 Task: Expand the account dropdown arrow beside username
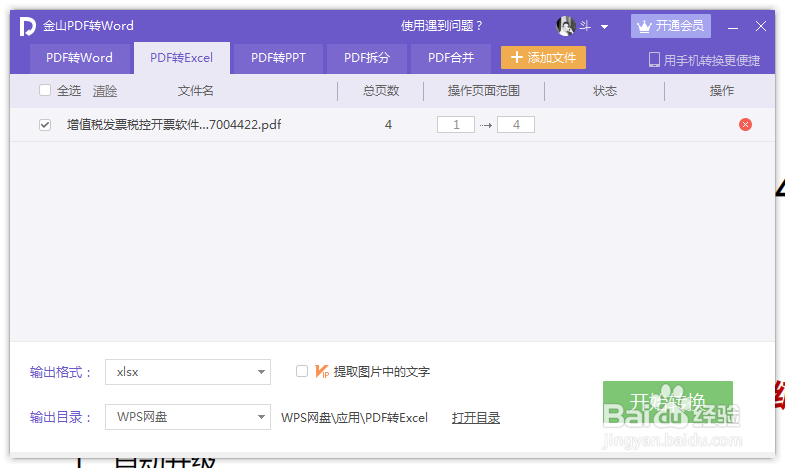[x=604, y=27]
